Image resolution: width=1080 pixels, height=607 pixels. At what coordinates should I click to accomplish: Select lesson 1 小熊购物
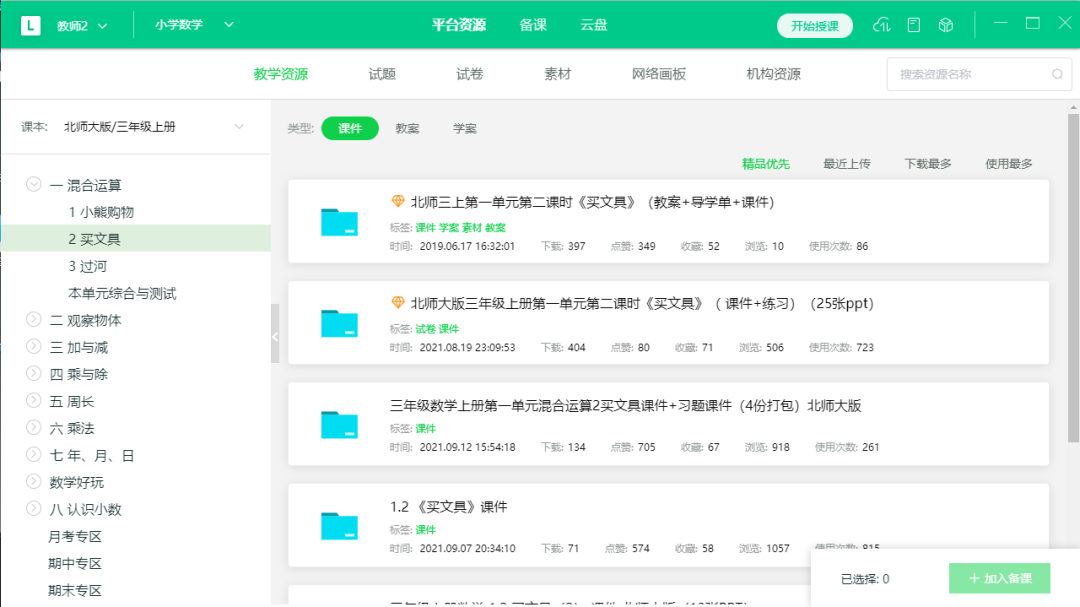pyautogui.click(x=101, y=212)
